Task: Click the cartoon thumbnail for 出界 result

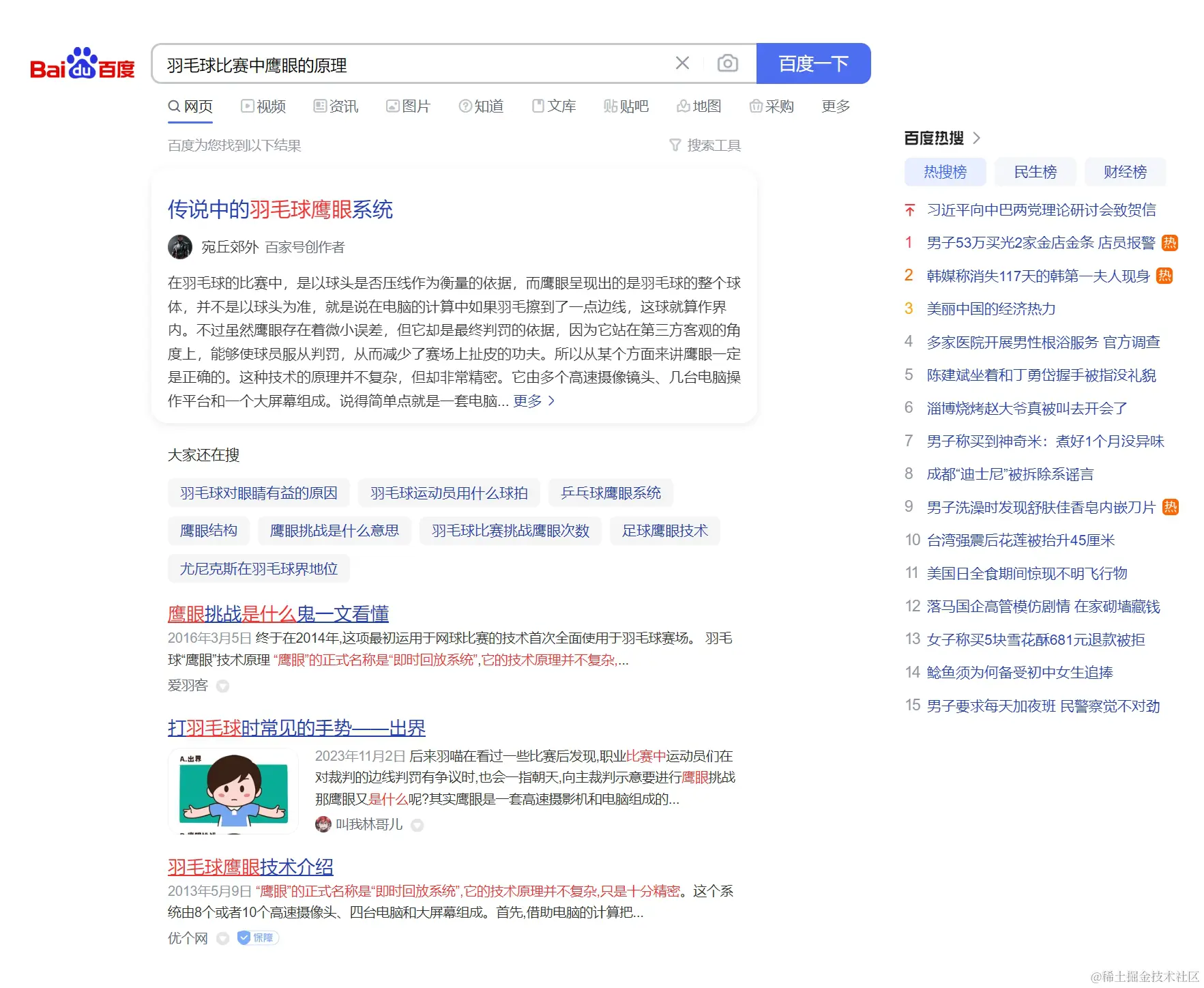Action: click(233, 791)
